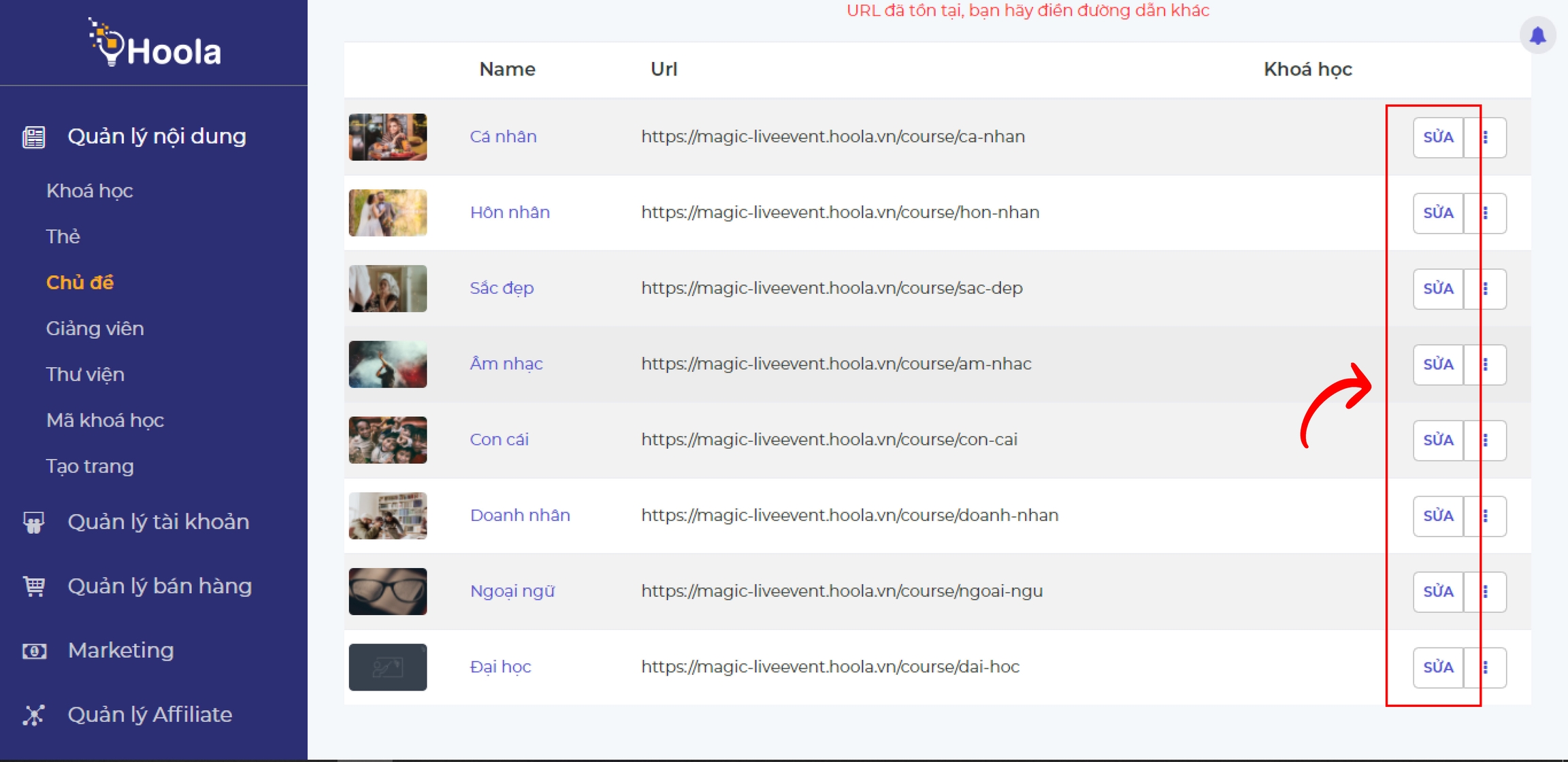Open the Khoá học menu item
The height and width of the screenshot is (762, 1568).
pyautogui.click(x=89, y=191)
